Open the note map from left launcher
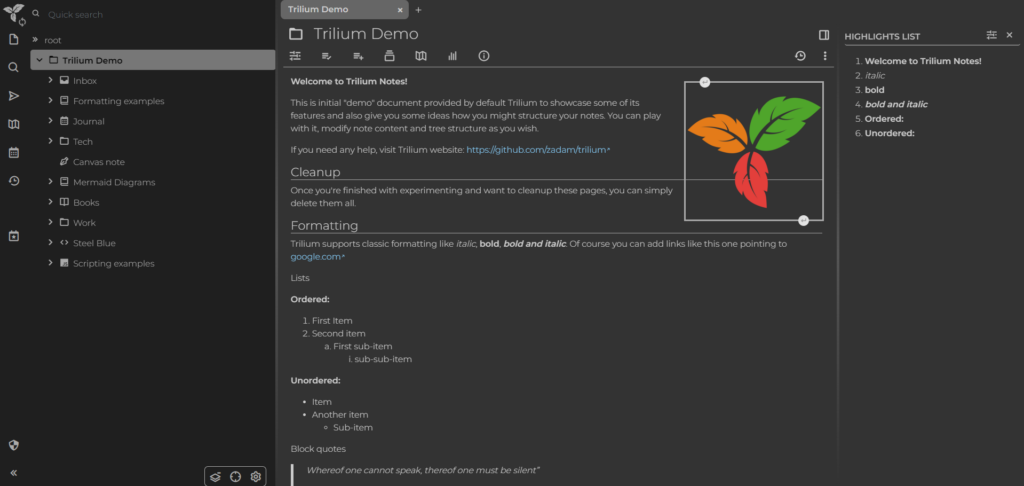Screen dimensions: 1024x486 pyautogui.click(x=13, y=124)
